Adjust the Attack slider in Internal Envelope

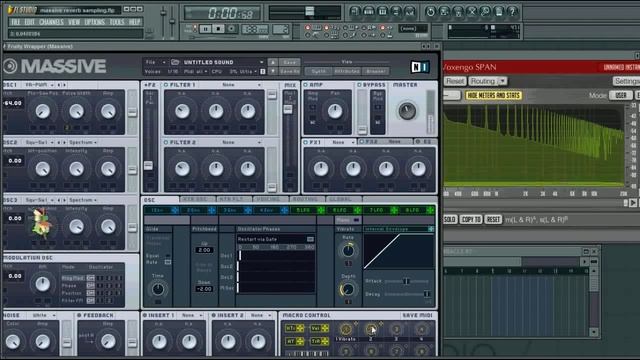407,281
